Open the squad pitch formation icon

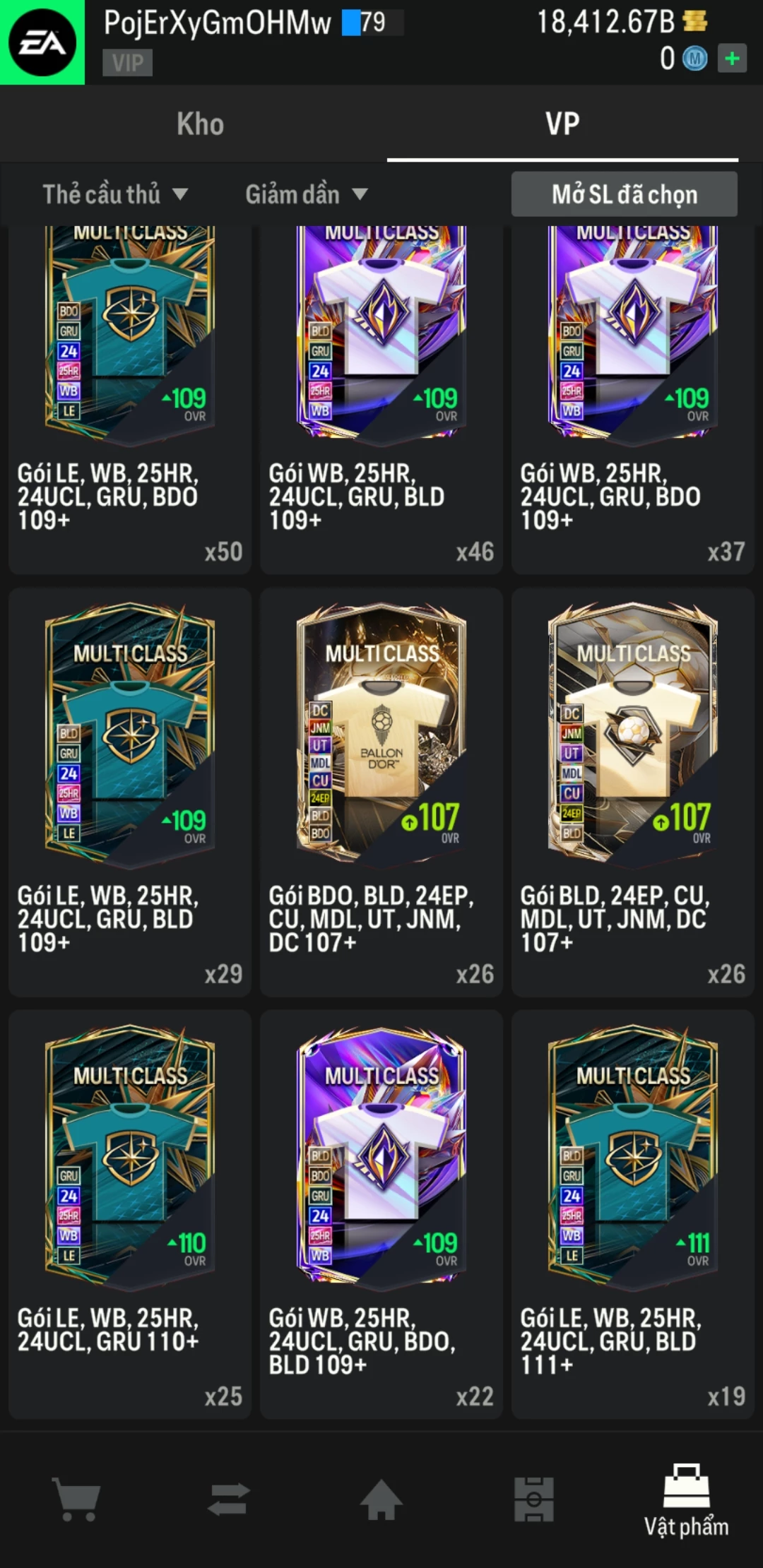(x=534, y=1499)
